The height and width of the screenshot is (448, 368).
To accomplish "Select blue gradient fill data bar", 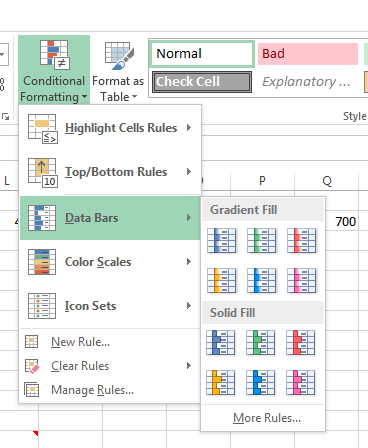I will pyautogui.click(x=221, y=241).
